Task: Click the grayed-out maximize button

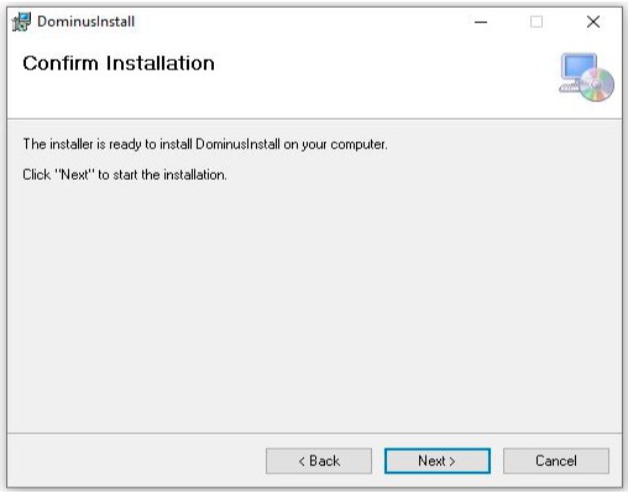Action: click(536, 22)
